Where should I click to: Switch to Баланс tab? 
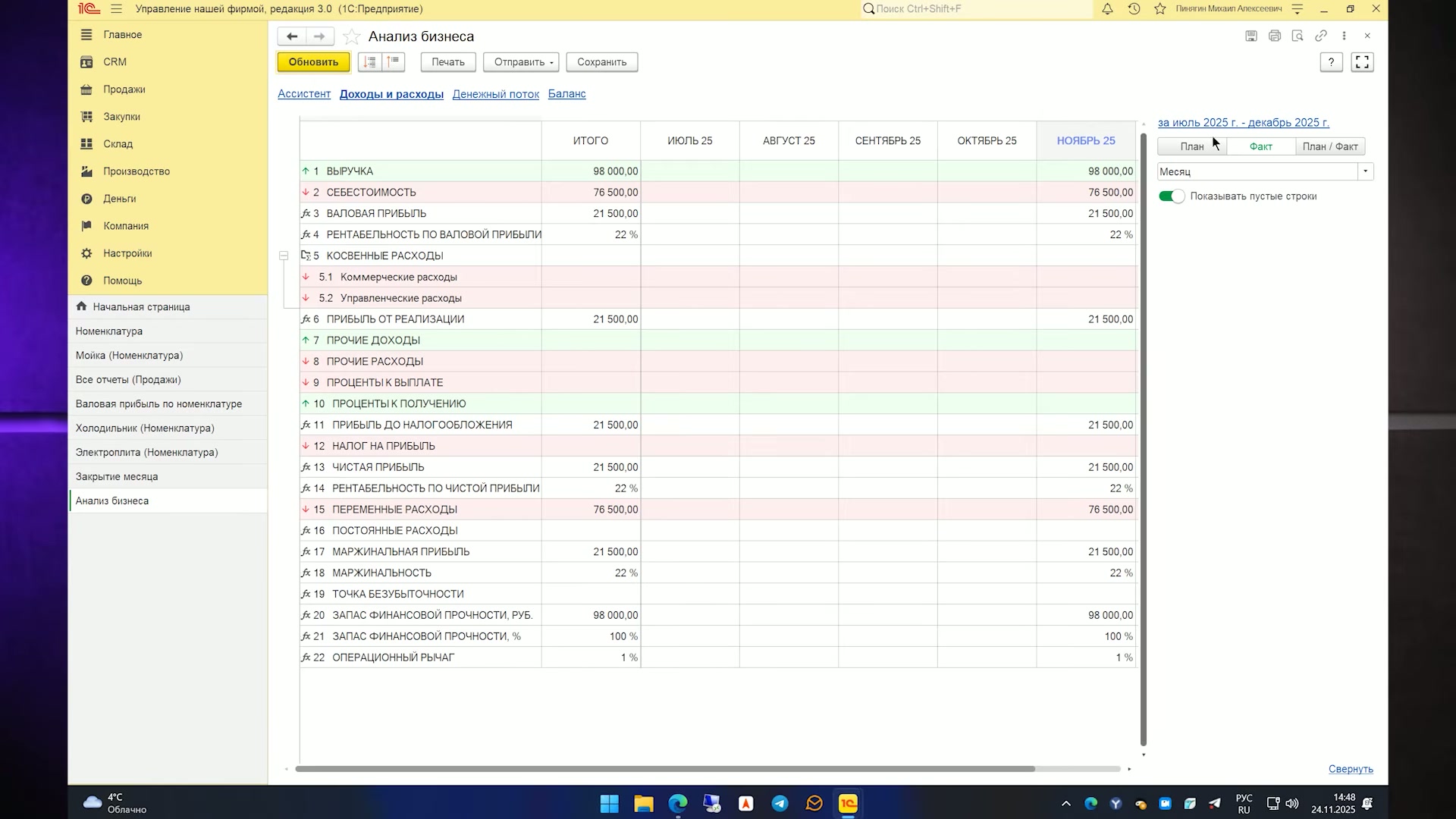pos(566,94)
